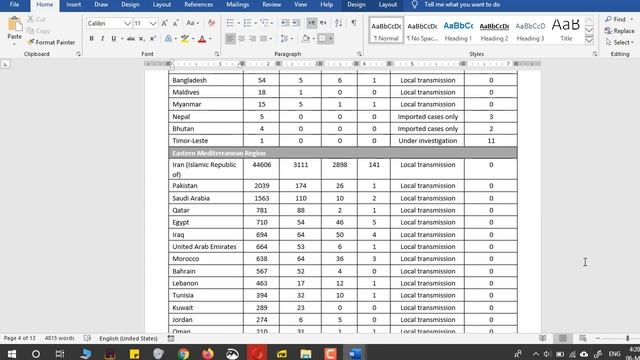Screen dimensions: 640x360
Task: Open Firefox from the taskbar
Action: pyautogui.click(x=208, y=353)
